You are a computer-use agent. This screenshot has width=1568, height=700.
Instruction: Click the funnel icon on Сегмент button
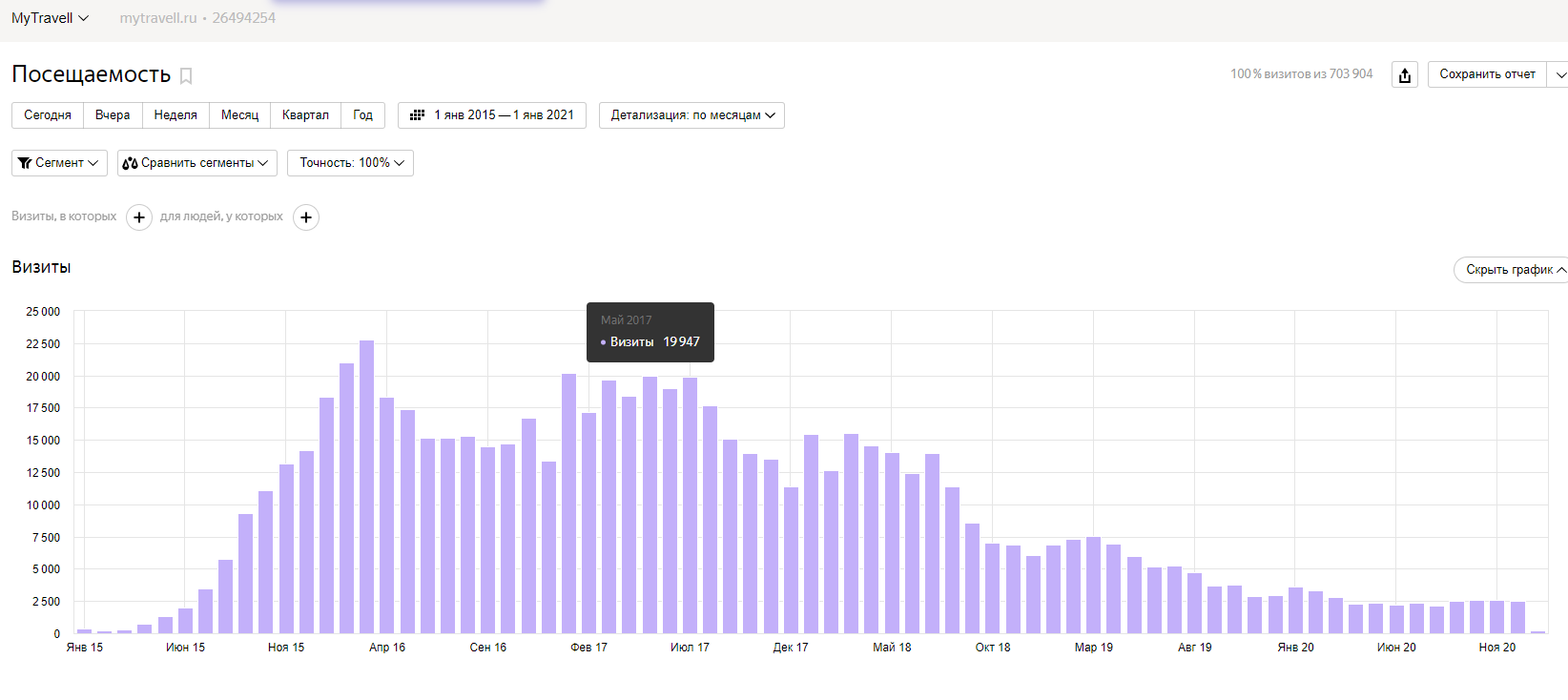click(x=25, y=163)
